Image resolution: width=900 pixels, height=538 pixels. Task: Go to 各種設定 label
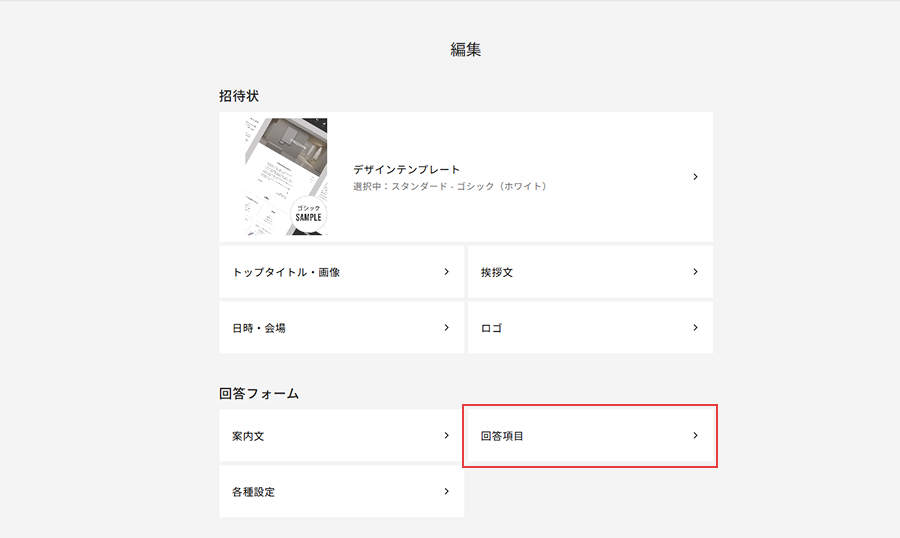(253, 493)
